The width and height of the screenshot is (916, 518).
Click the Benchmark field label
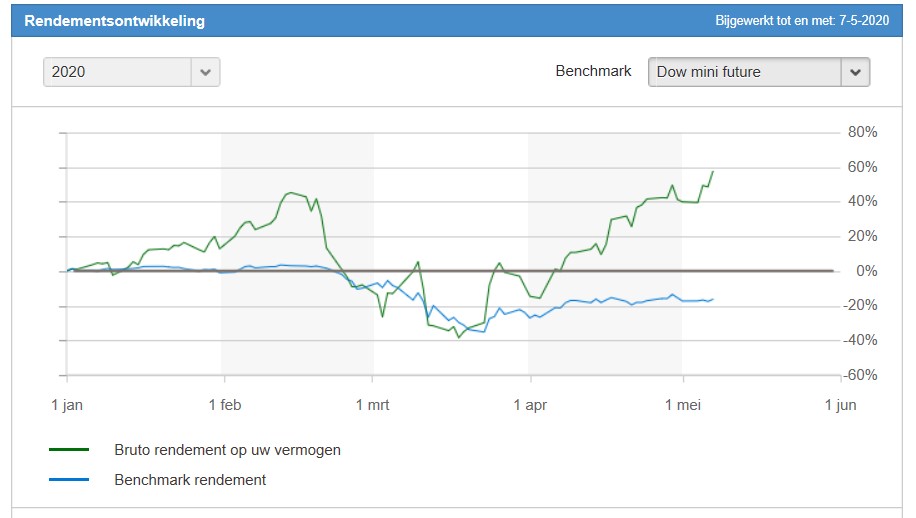[x=593, y=72]
